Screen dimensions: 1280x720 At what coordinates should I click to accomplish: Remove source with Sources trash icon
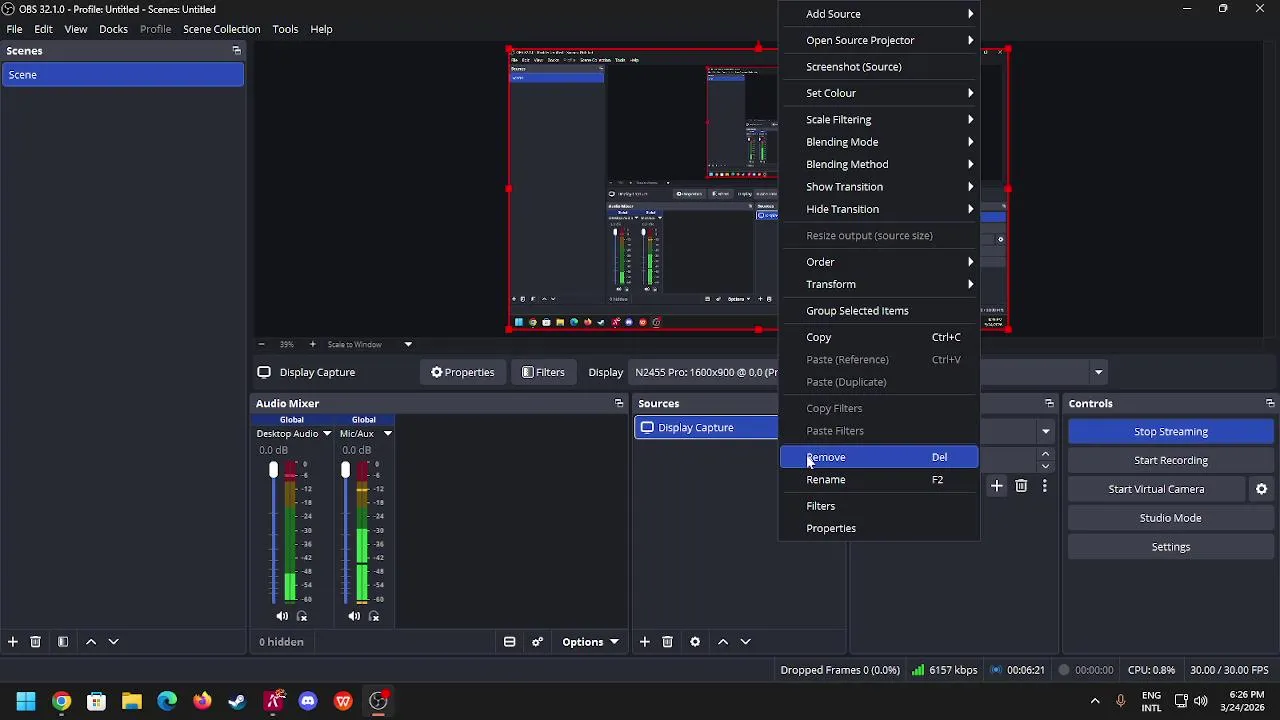click(x=667, y=642)
